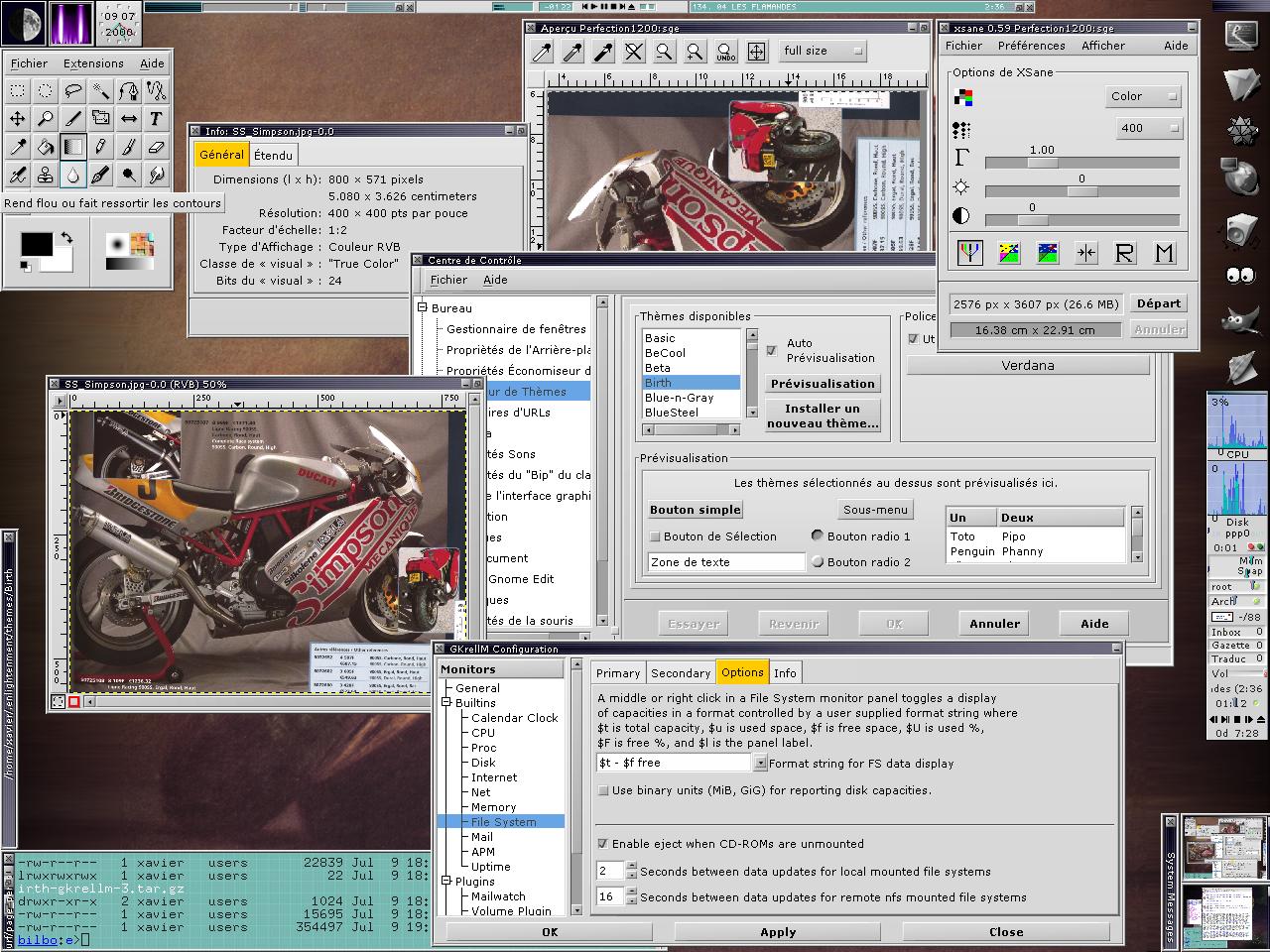Click the swap foreground/background colors arrows
This screenshot has height=952, width=1270.
coord(65,238)
